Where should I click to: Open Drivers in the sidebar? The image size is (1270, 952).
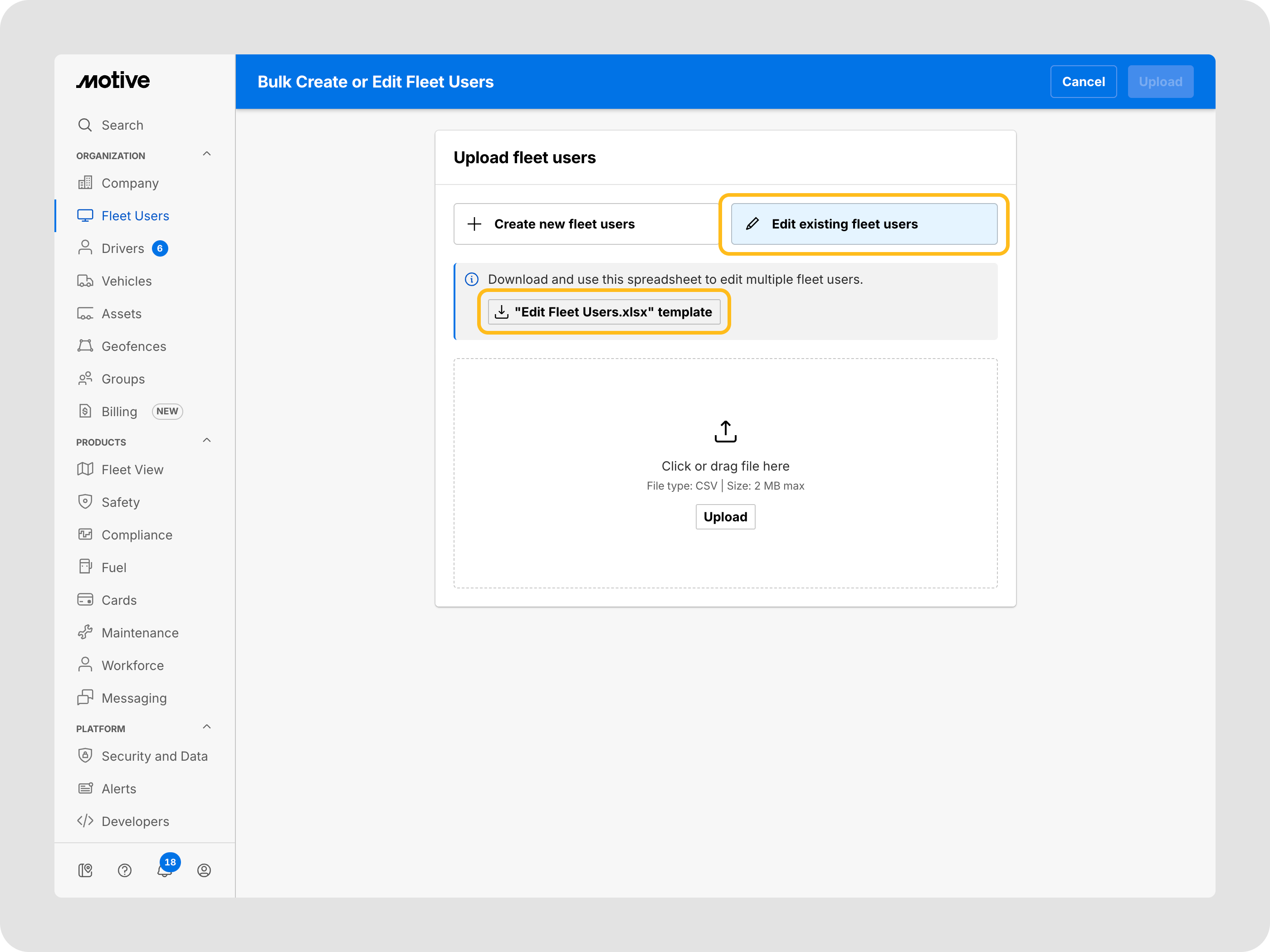[122, 248]
